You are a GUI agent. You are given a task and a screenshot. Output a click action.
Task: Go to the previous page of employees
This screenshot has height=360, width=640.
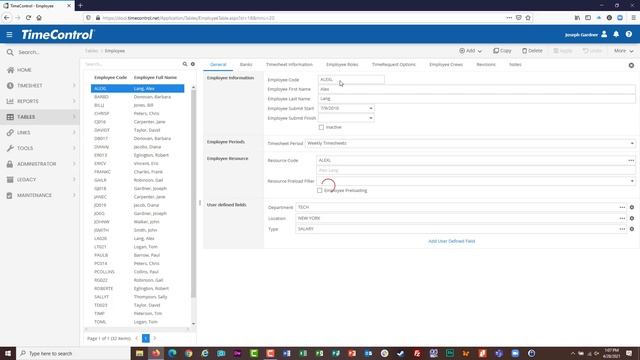(x=137, y=338)
